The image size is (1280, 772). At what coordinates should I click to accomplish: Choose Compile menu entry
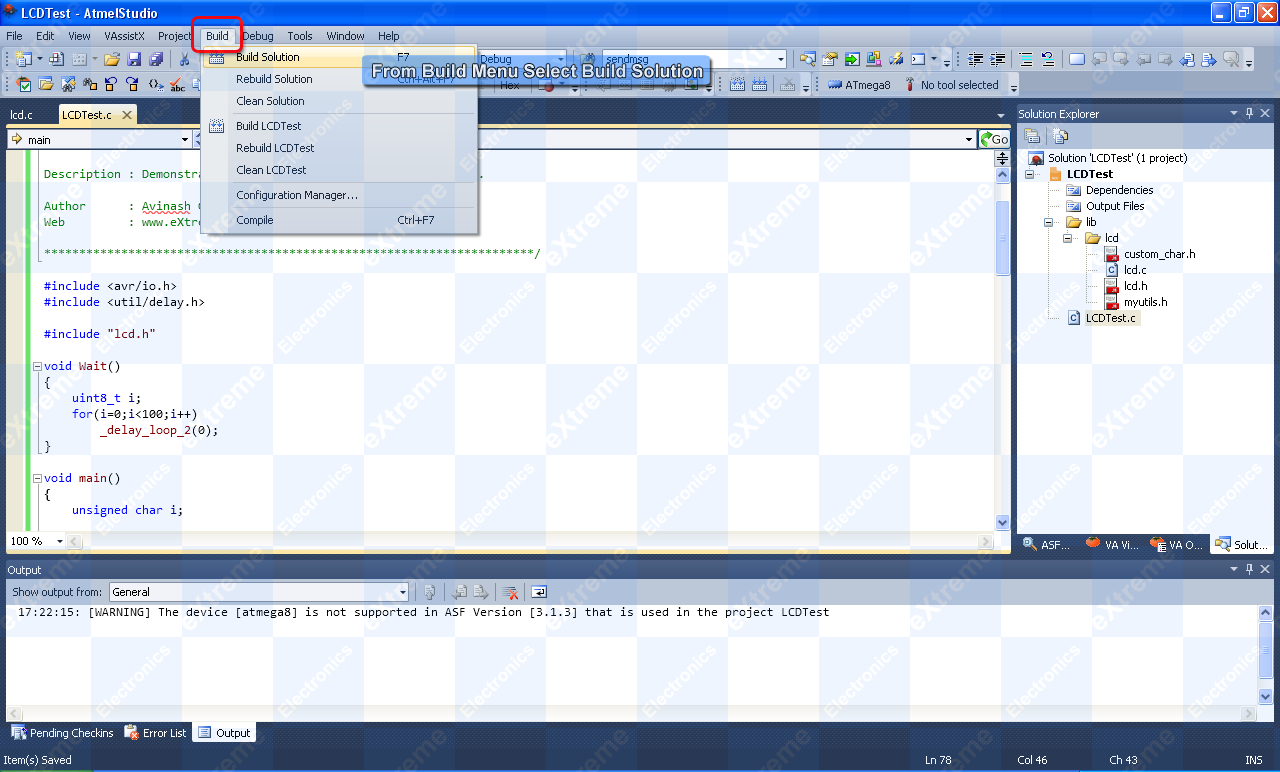click(339, 220)
